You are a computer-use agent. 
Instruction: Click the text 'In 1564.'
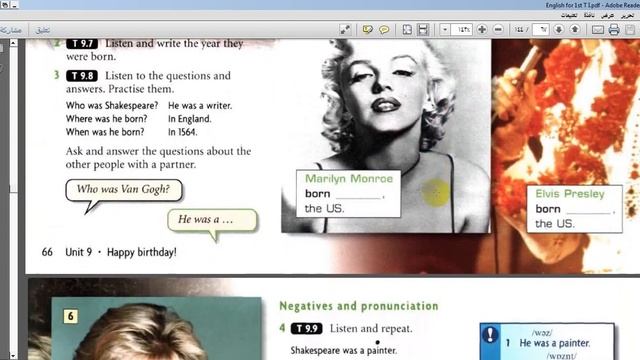click(182, 132)
